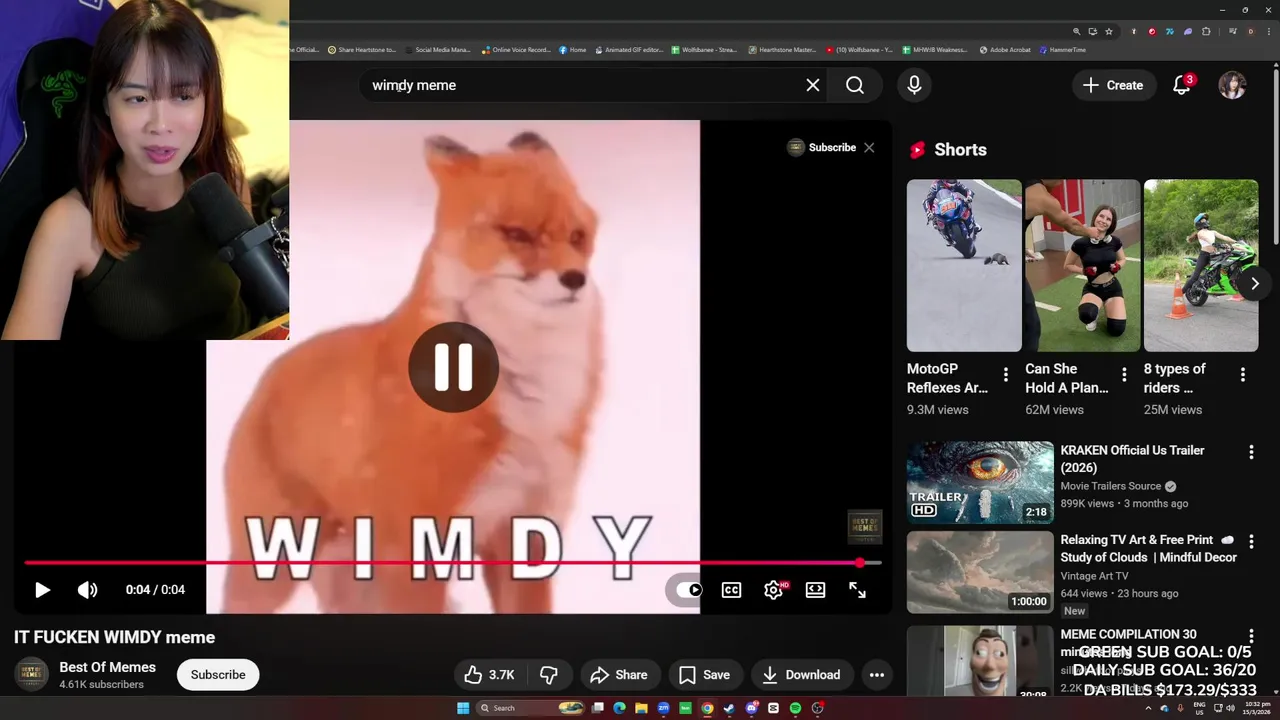
Task: Open the 8 types of riders short
Action: click(1200, 265)
